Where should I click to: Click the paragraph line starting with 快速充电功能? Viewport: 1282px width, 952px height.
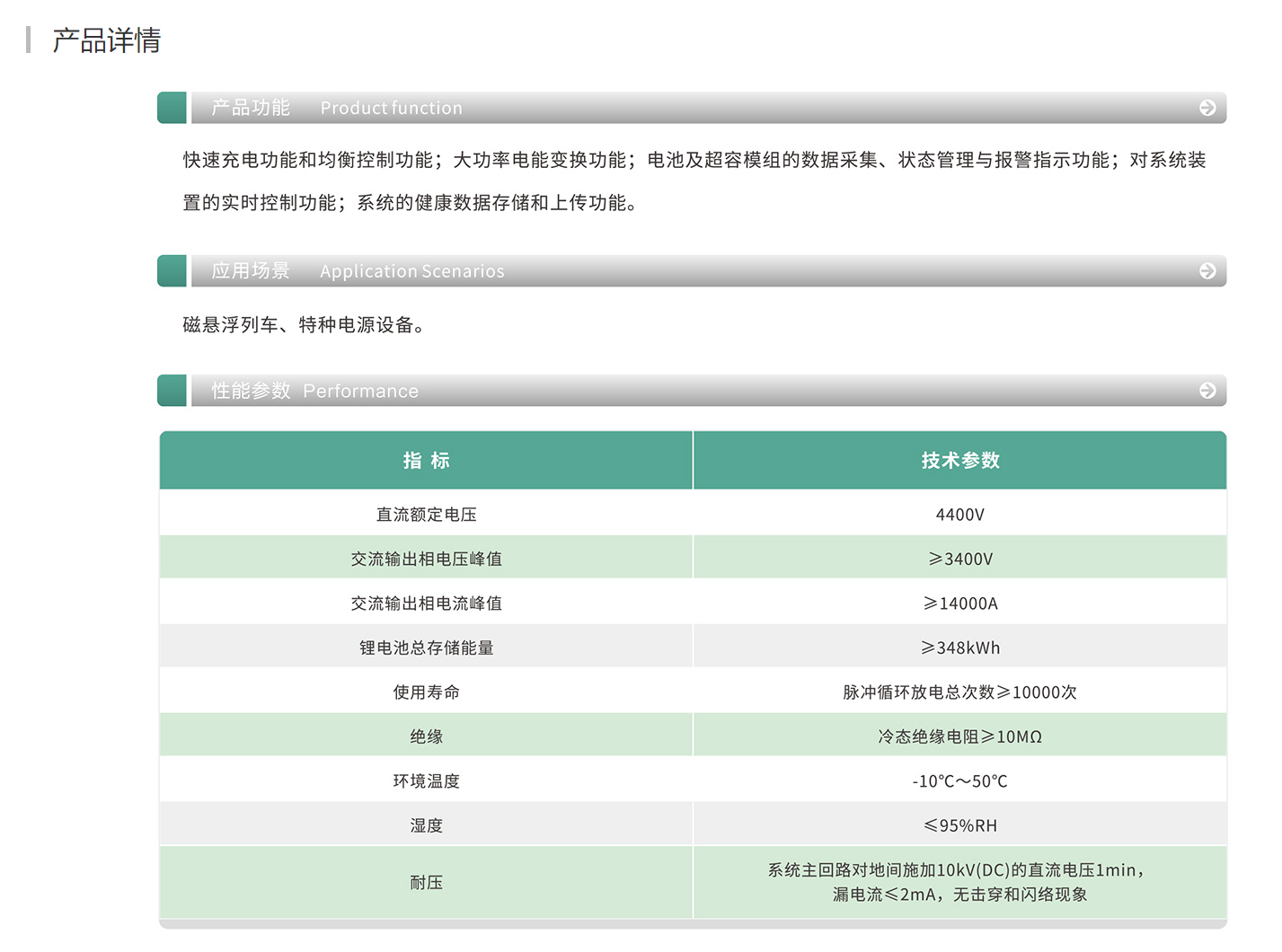(x=694, y=160)
